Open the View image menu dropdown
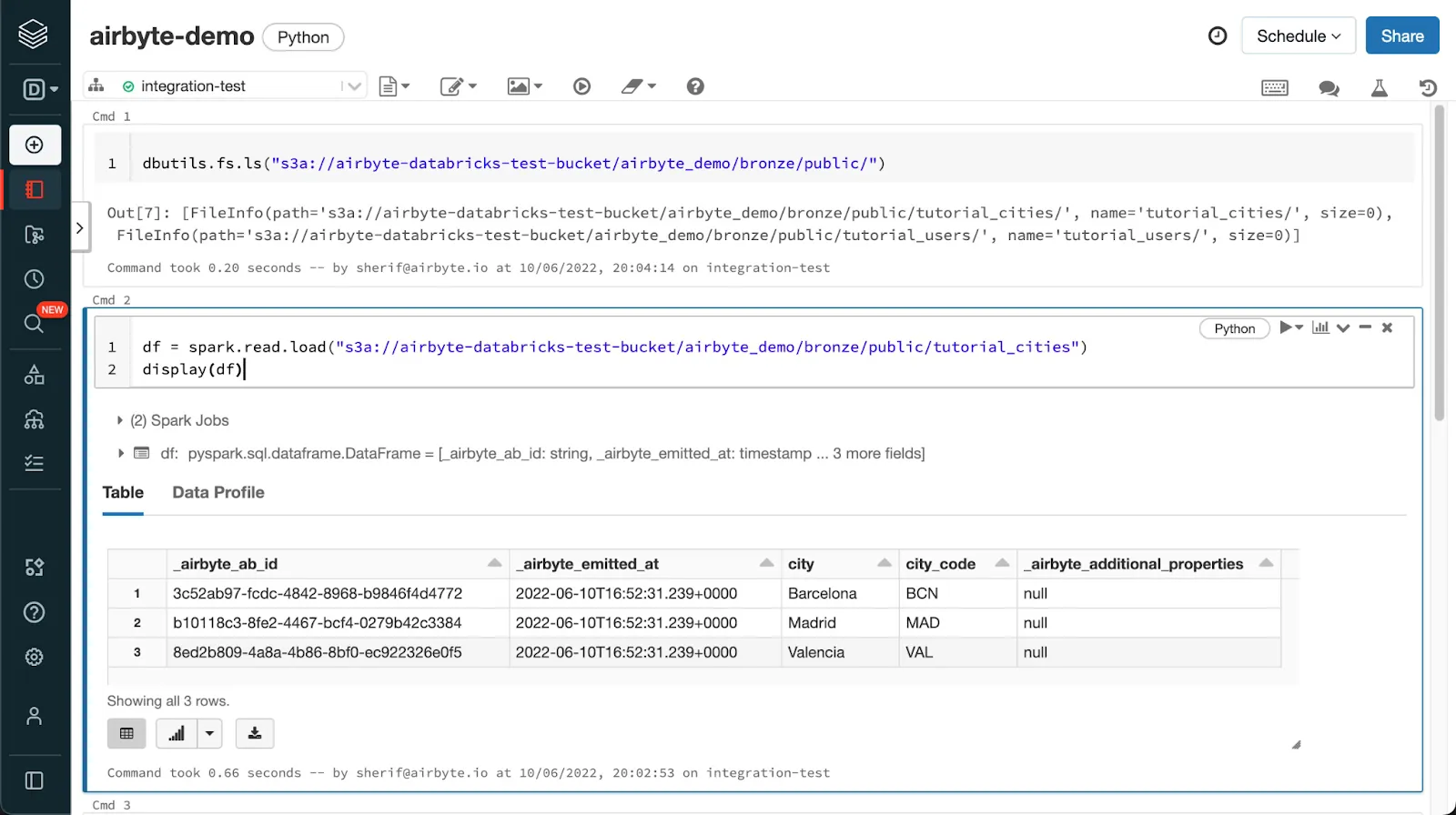Viewport: 1456px width, 815px height. pos(524,86)
